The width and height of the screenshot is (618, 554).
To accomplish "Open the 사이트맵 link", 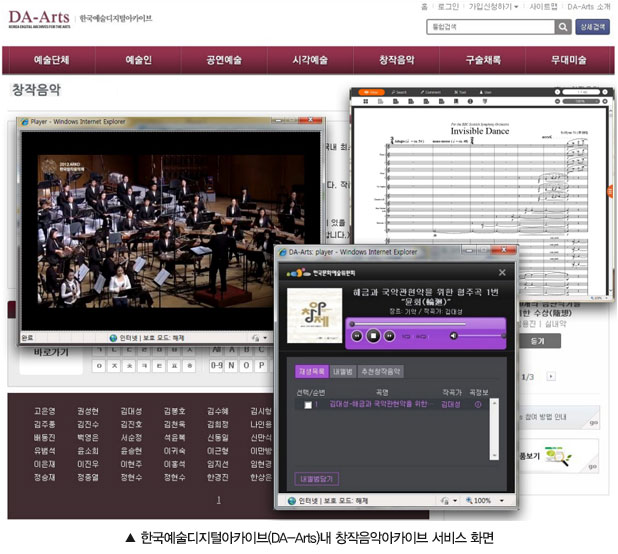I will pos(543,6).
